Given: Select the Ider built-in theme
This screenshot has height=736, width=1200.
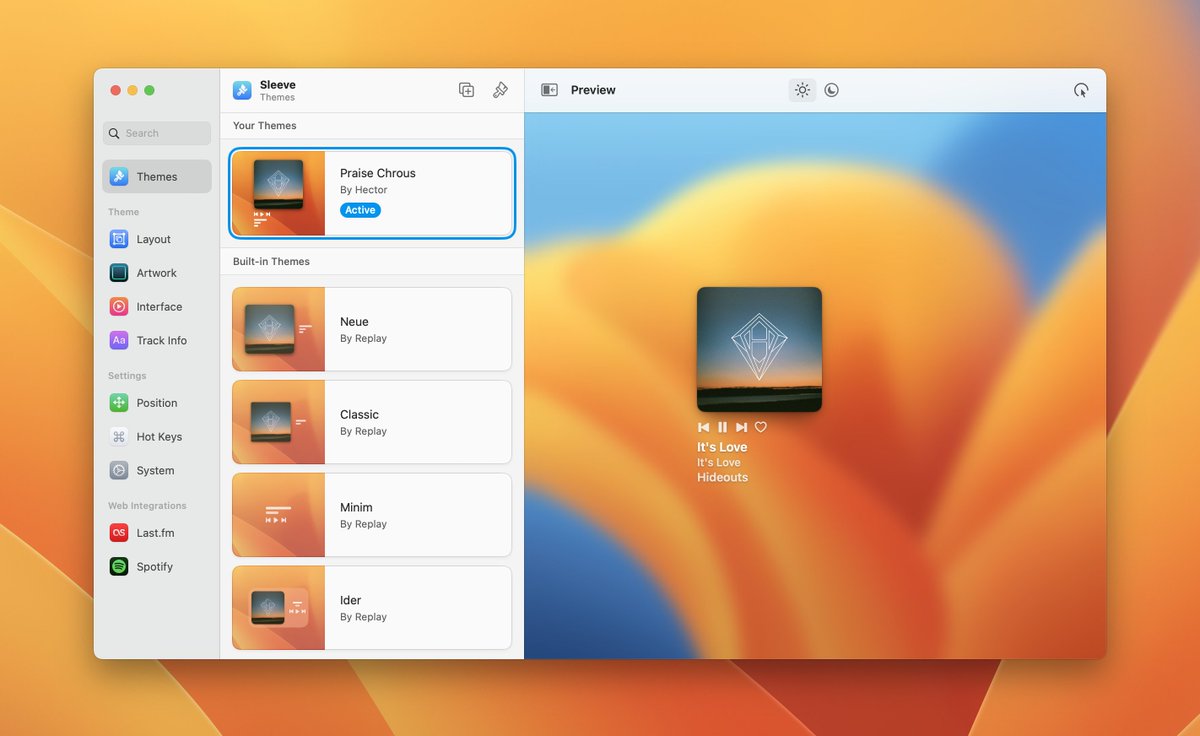Looking at the screenshot, I should 372,608.
